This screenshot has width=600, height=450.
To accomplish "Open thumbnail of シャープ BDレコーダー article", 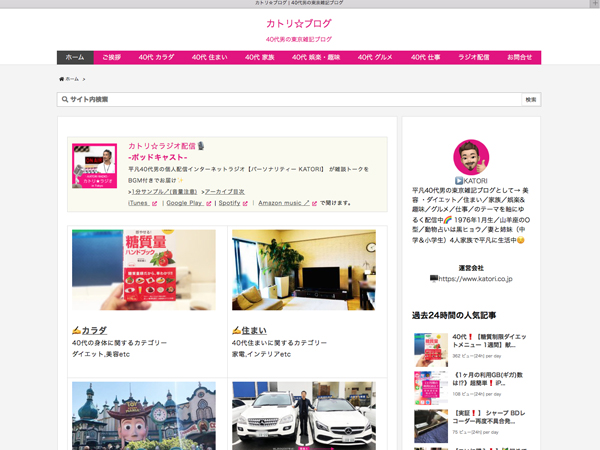I will pyautogui.click(x=431, y=426).
